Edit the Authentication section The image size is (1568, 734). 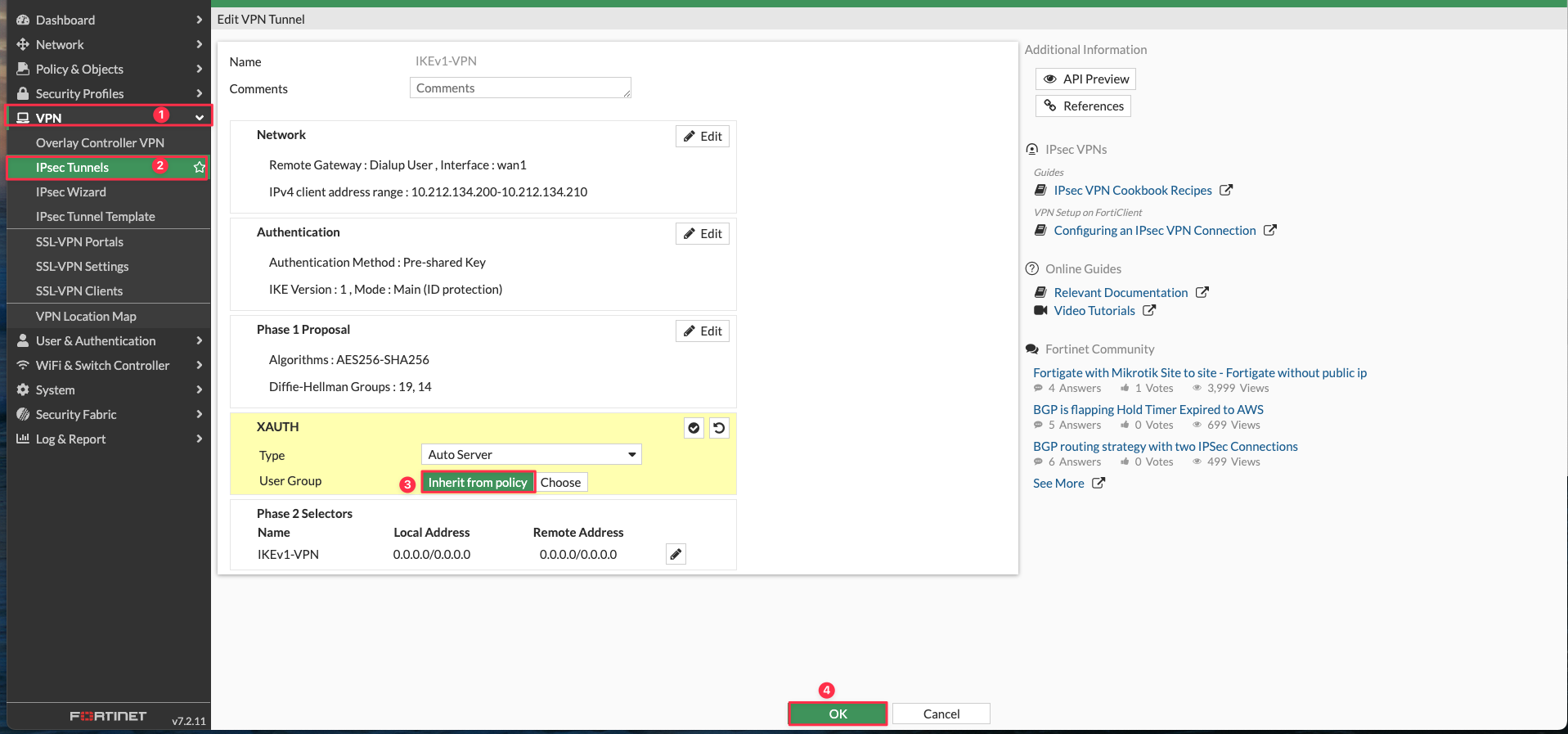click(703, 233)
